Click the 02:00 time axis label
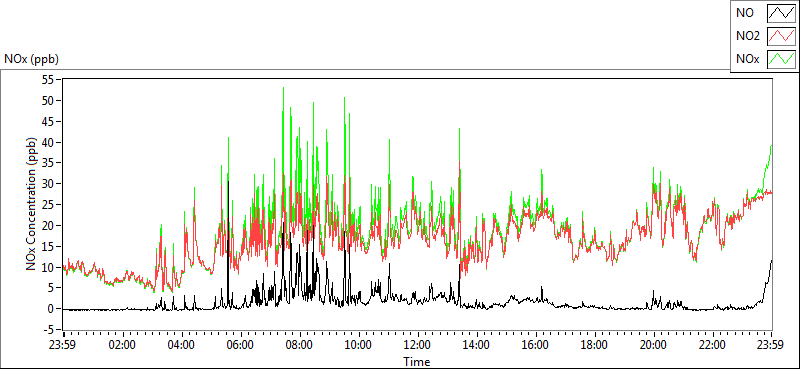 pyautogui.click(x=122, y=345)
